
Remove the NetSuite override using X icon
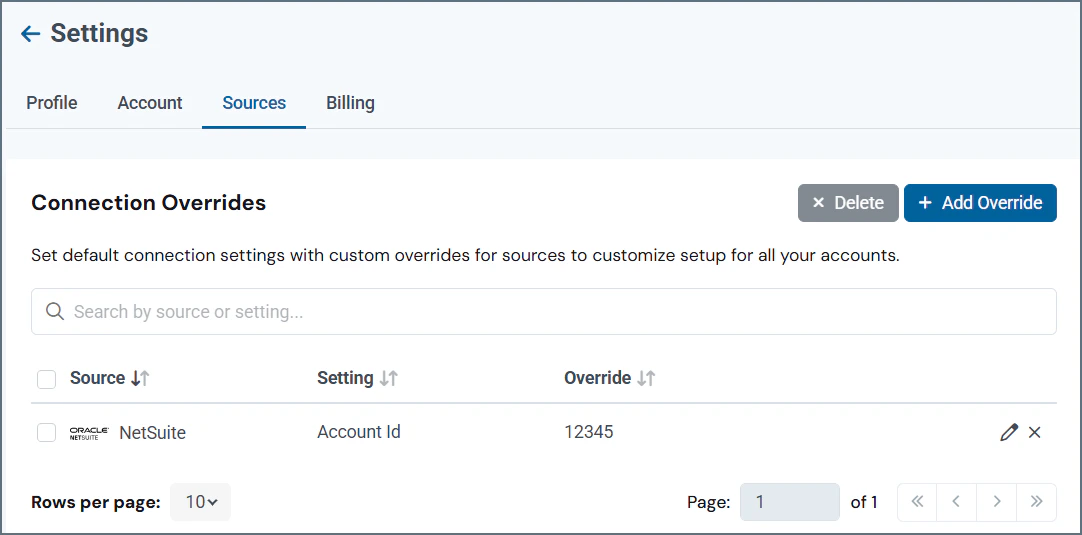click(1035, 432)
